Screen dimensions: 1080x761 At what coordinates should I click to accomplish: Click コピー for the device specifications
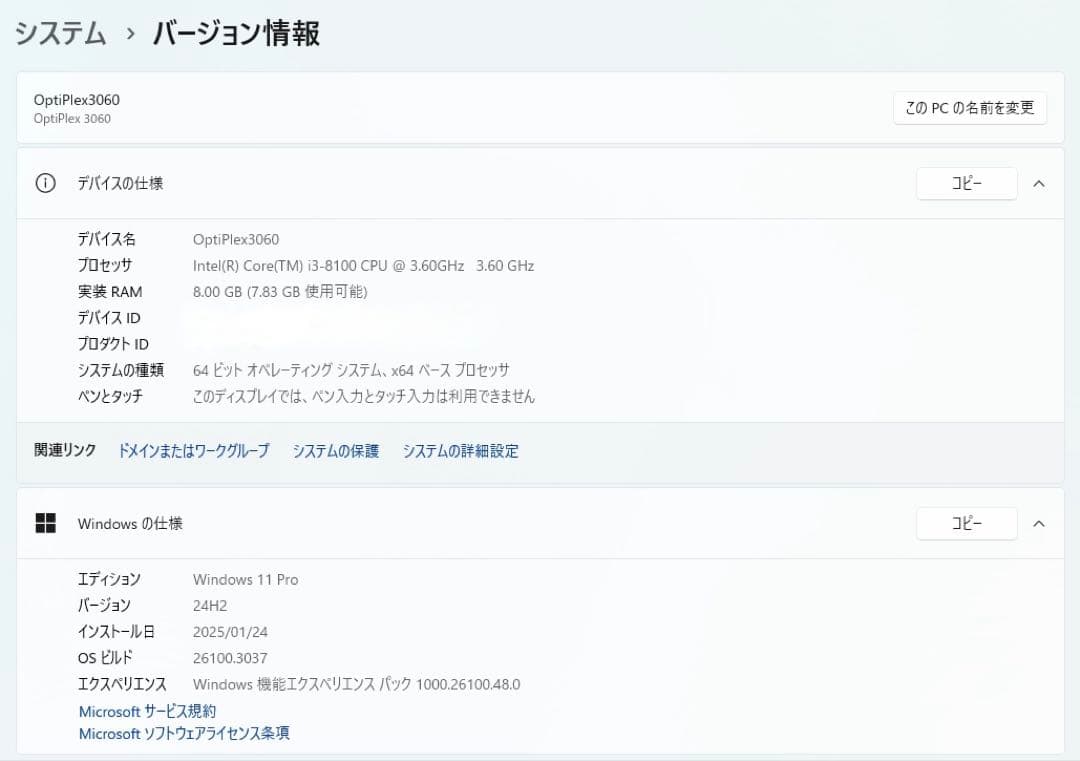(x=966, y=183)
